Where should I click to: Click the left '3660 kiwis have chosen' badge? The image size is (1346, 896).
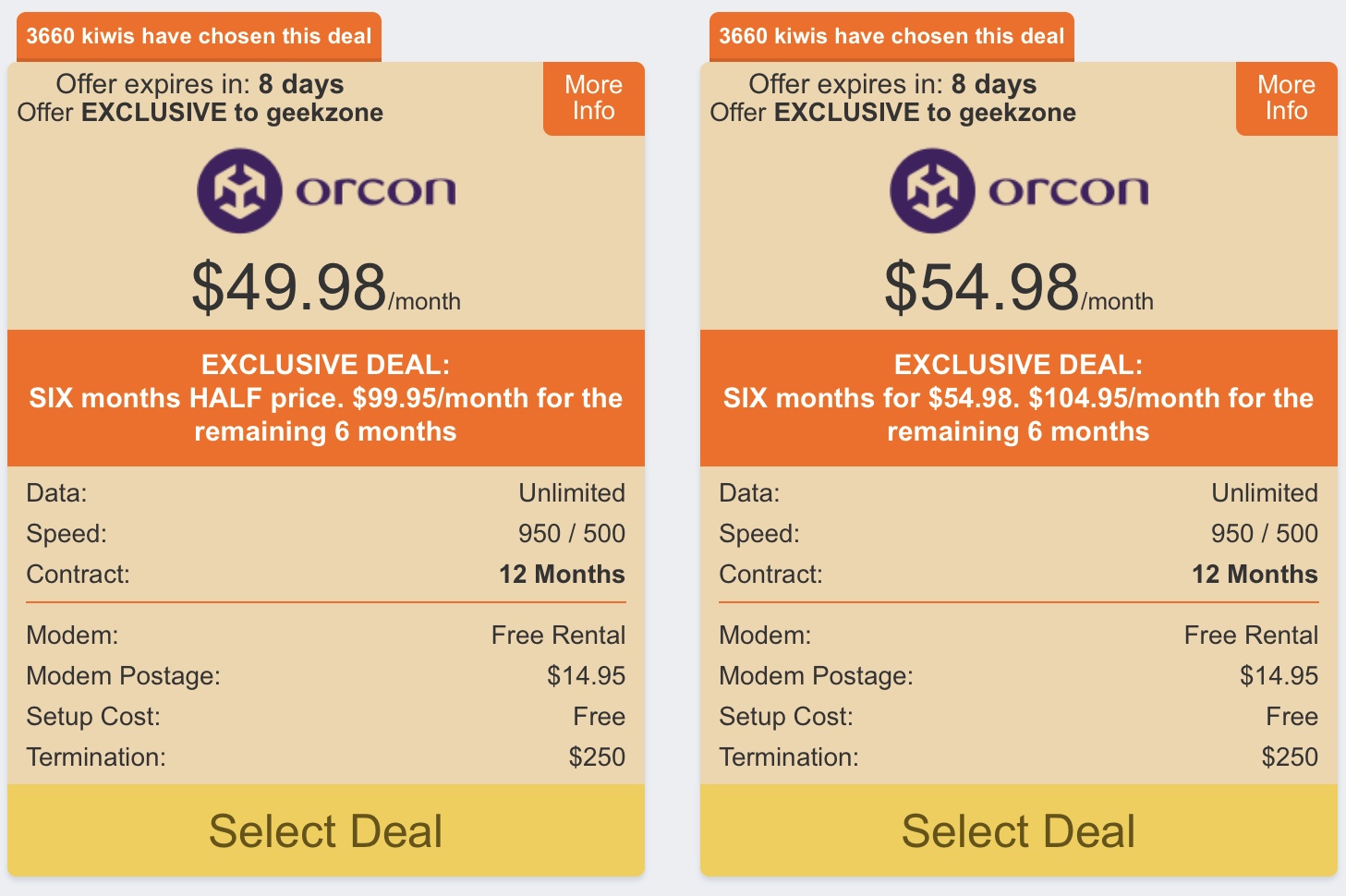[x=199, y=36]
